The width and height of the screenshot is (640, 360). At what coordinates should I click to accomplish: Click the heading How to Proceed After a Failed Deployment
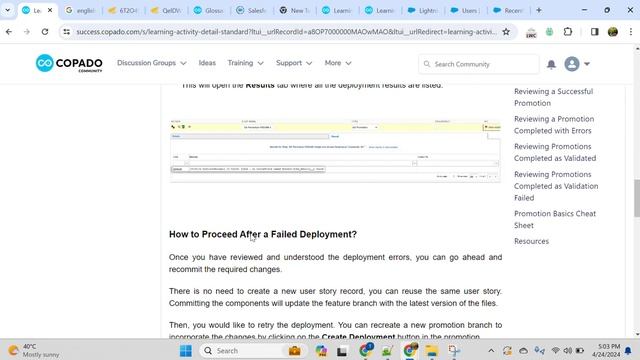pyautogui.click(x=263, y=234)
